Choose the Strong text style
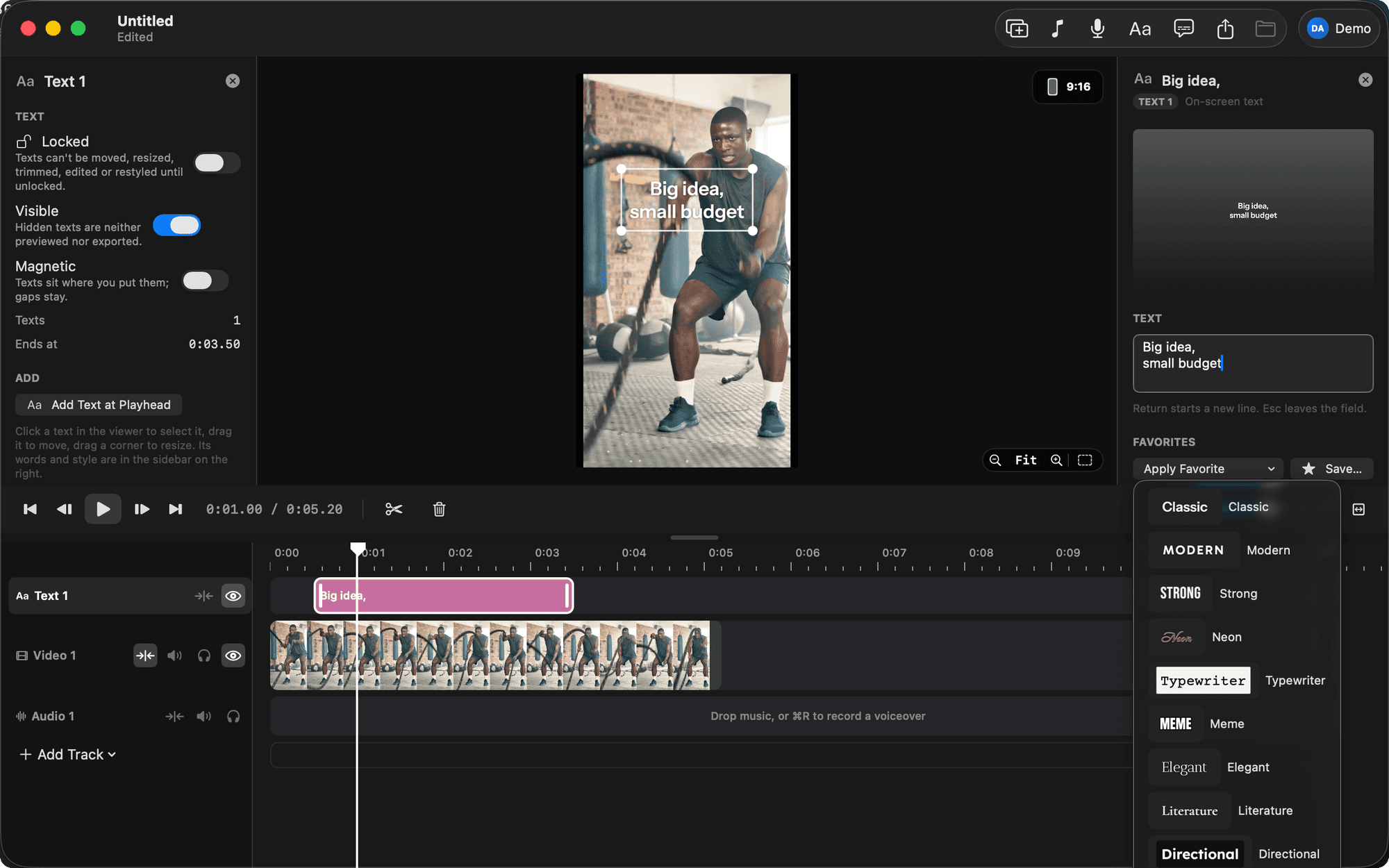 click(1236, 593)
